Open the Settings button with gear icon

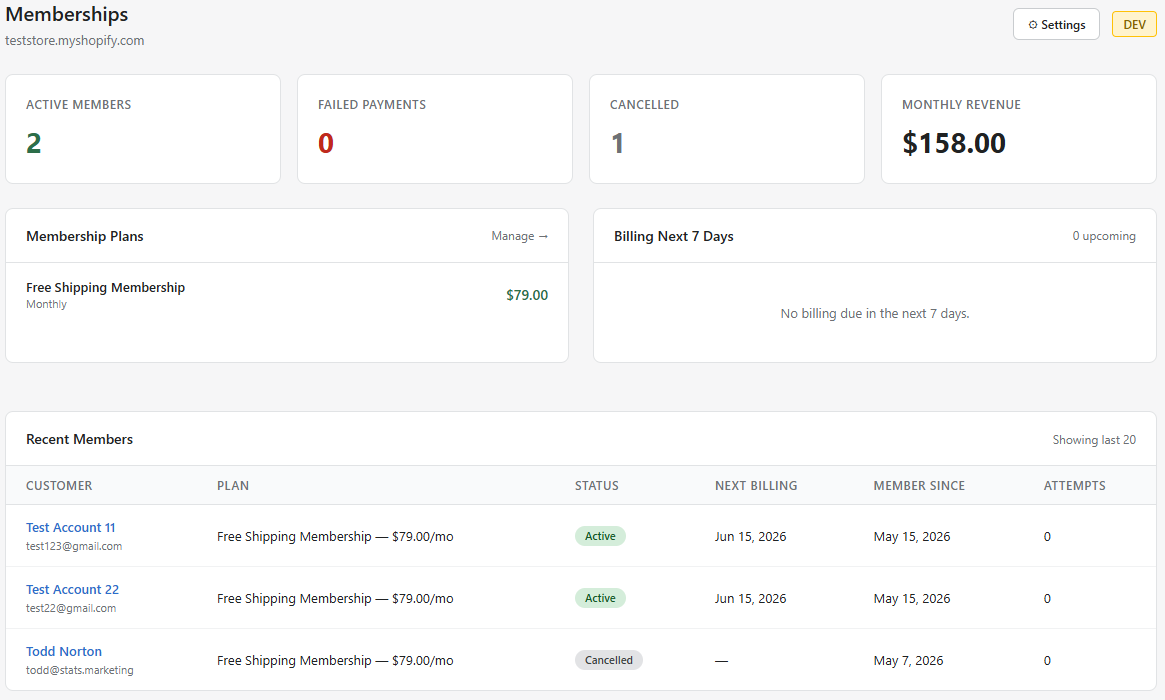click(1056, 25)
